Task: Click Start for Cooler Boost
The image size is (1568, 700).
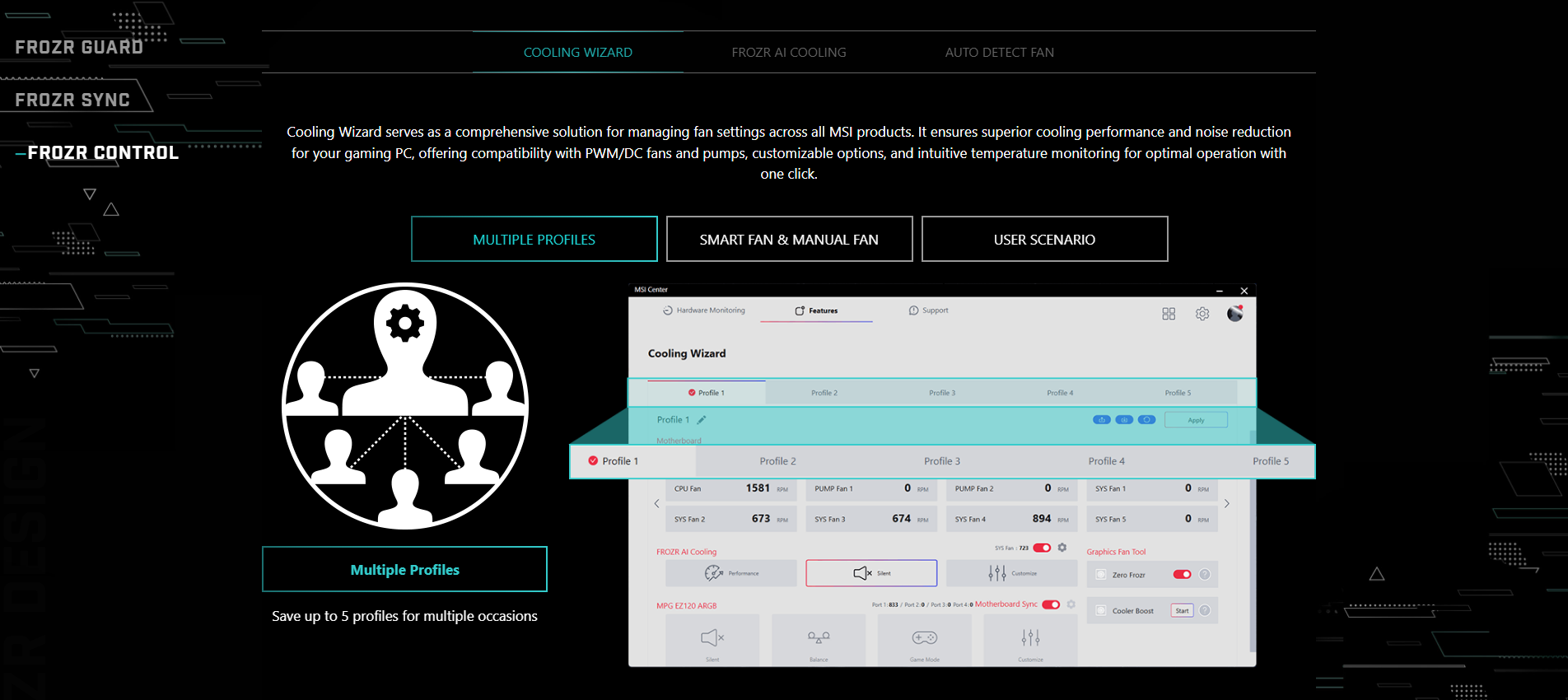Action: pos(1182,610)
